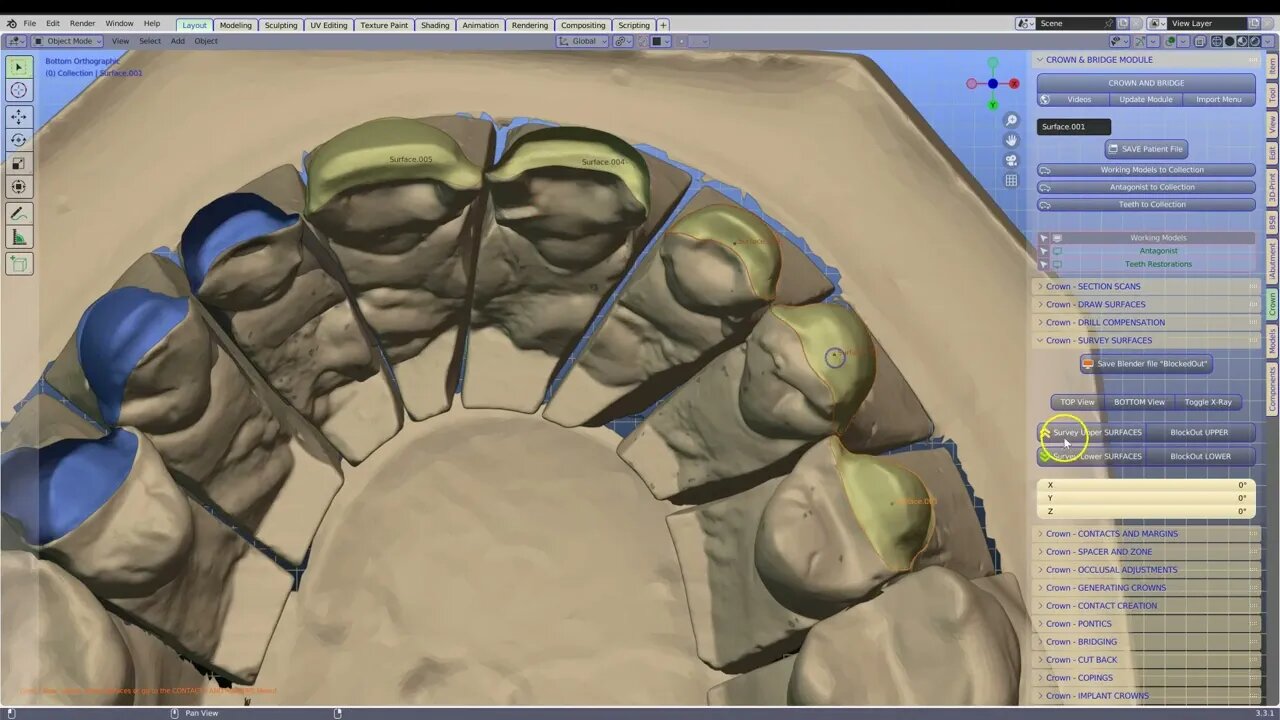Click the Antagonist to Collection icon

(1046, 187)
